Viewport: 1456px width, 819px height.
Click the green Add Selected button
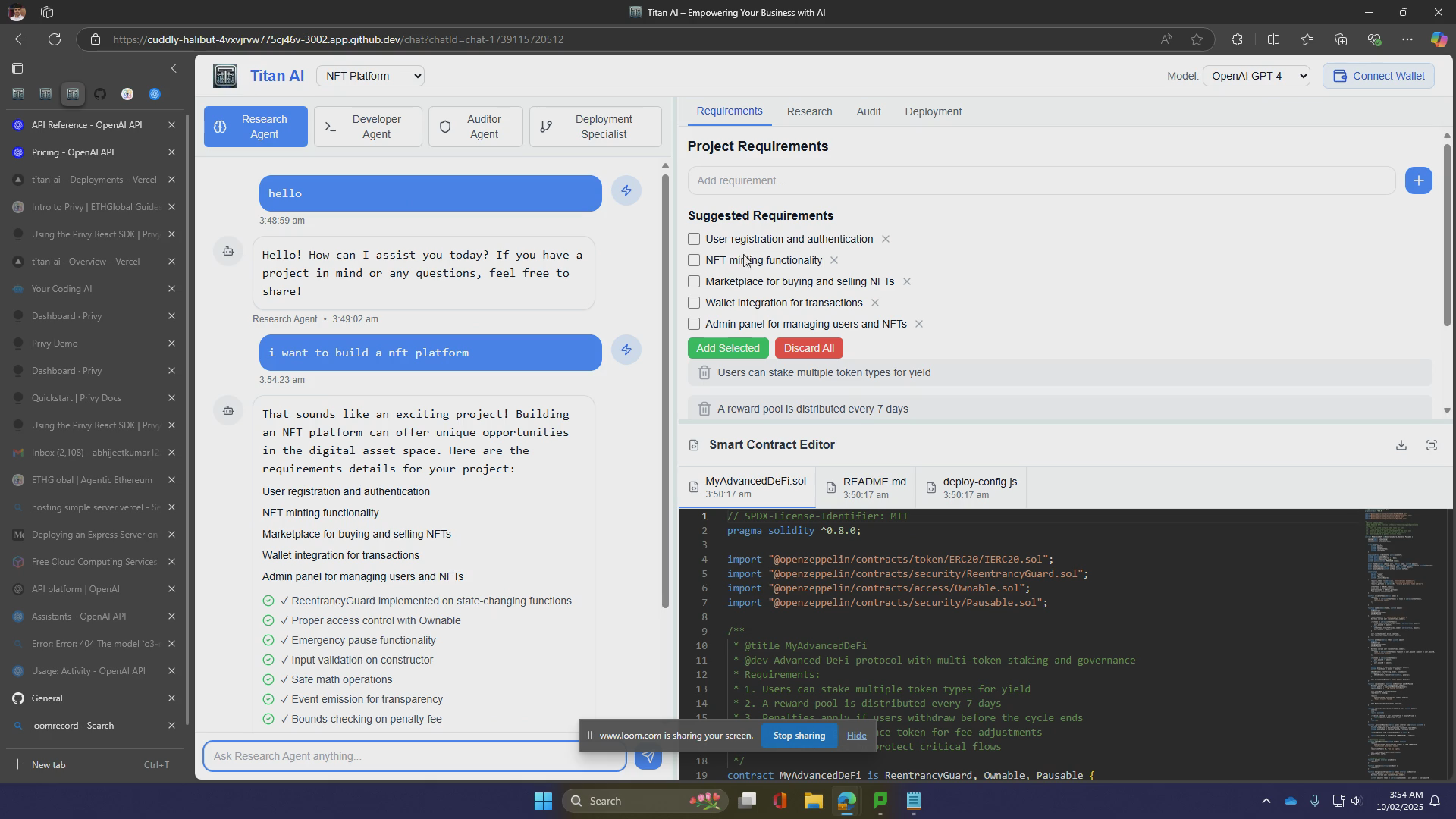tap(728, 348)
